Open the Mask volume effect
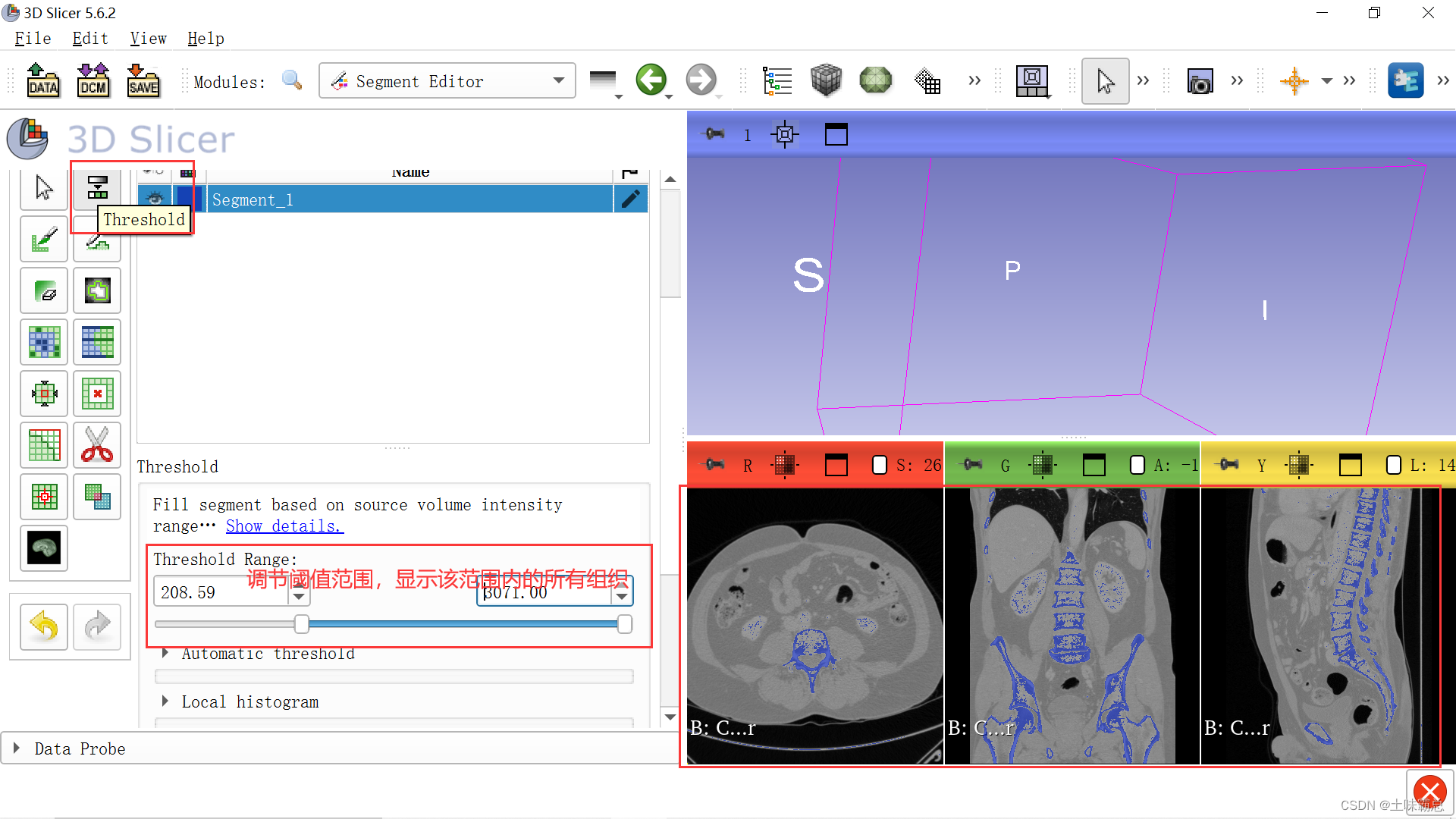1456x819 pixels. [43, 548]
